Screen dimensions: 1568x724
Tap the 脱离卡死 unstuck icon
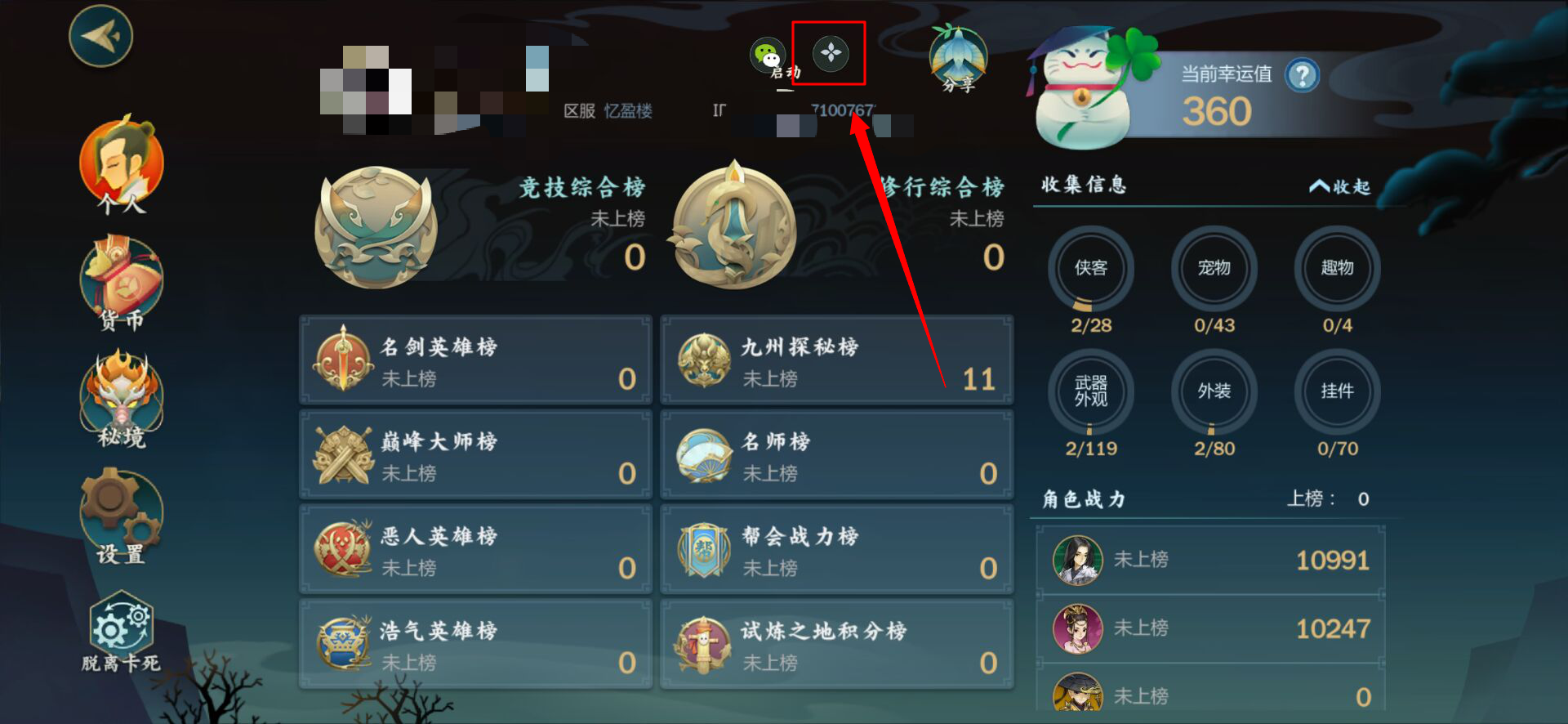[x=122, y=632]
